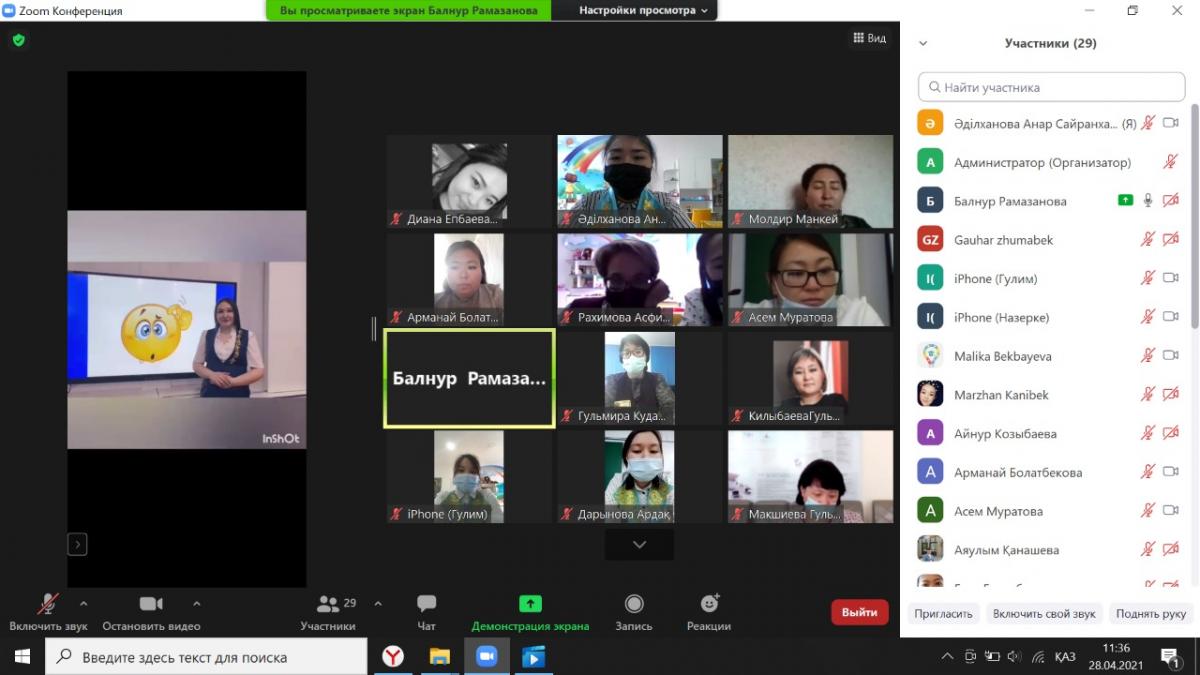Image resolution: width=1200 pixels, height=675 pixels.
Task: Click the green Share Screen icon
Action: tap(530, 604)
